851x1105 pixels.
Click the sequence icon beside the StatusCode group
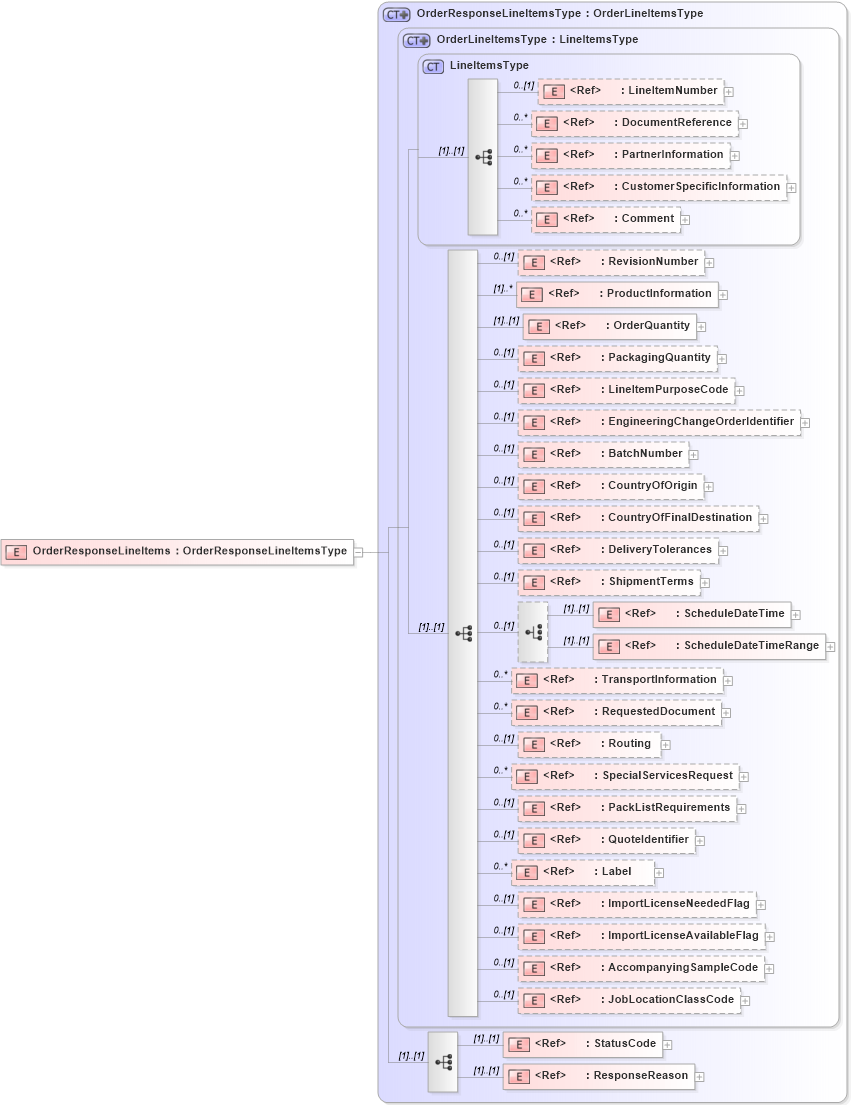[x=443, y=1060]
